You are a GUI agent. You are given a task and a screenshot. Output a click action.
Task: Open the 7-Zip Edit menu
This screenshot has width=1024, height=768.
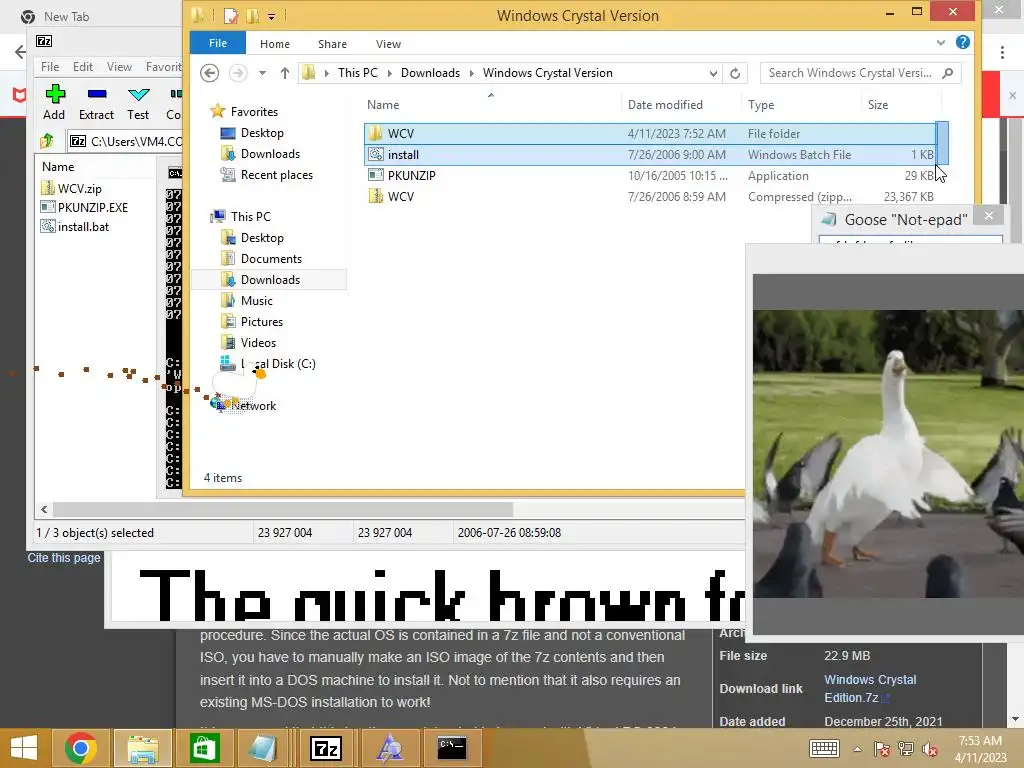pyautogui.click(x=82, y=67)
